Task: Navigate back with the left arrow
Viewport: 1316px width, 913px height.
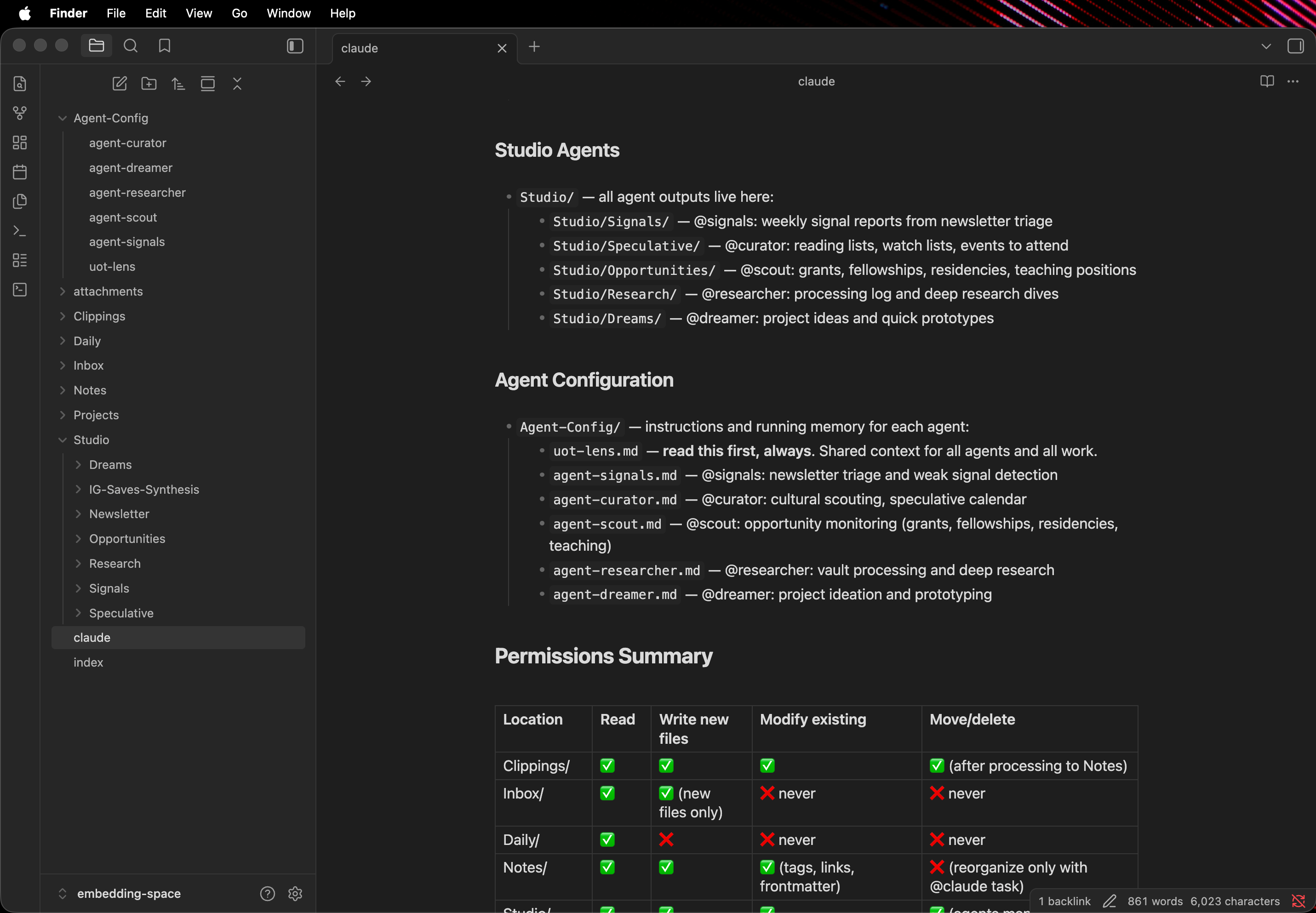Action: (x=340, y=81)
